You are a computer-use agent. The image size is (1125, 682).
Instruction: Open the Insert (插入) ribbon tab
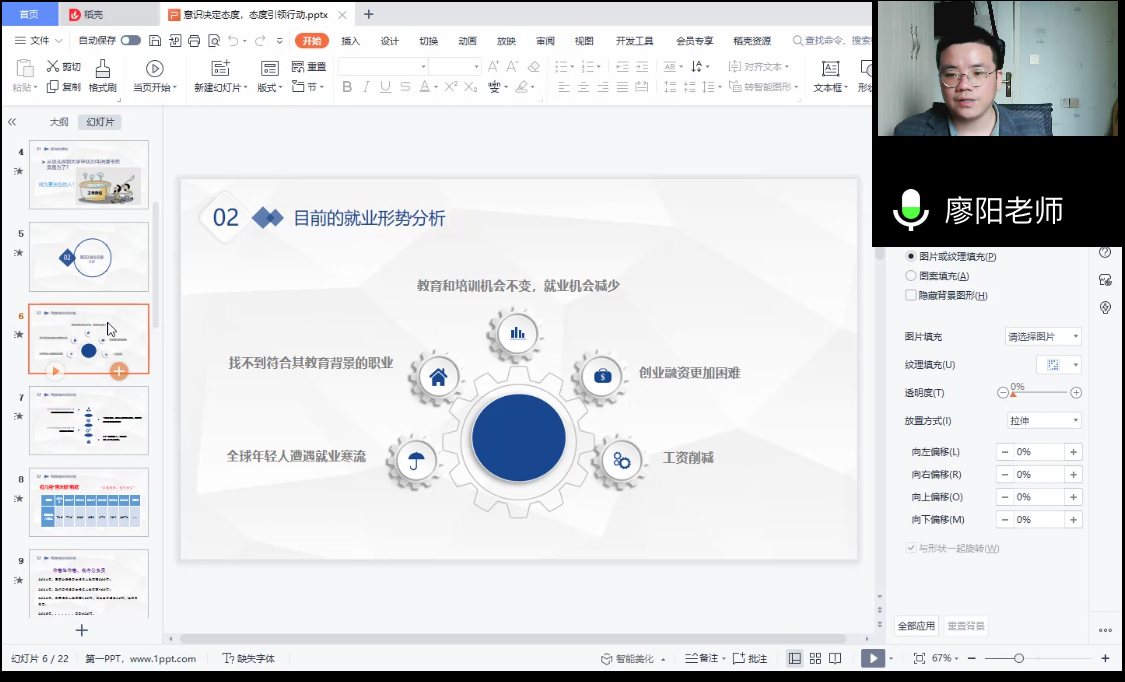(350, 41)
